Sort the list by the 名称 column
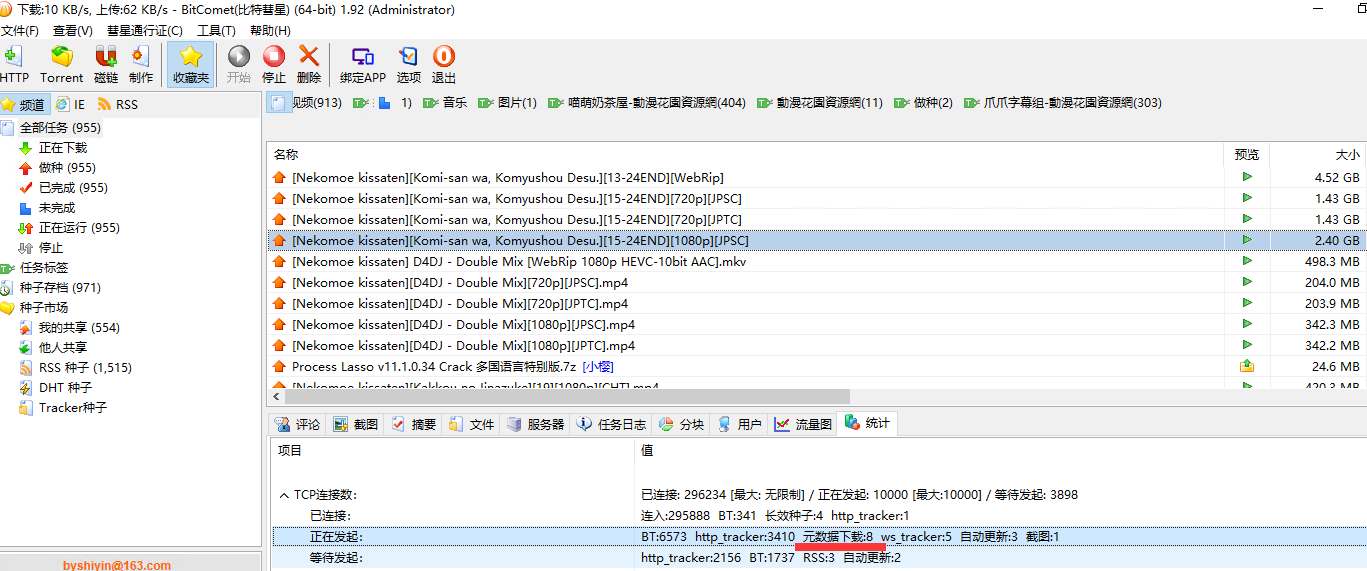The height and width of the screenshot is (571, 1367). pyautogui.click(x=745, y=155)
